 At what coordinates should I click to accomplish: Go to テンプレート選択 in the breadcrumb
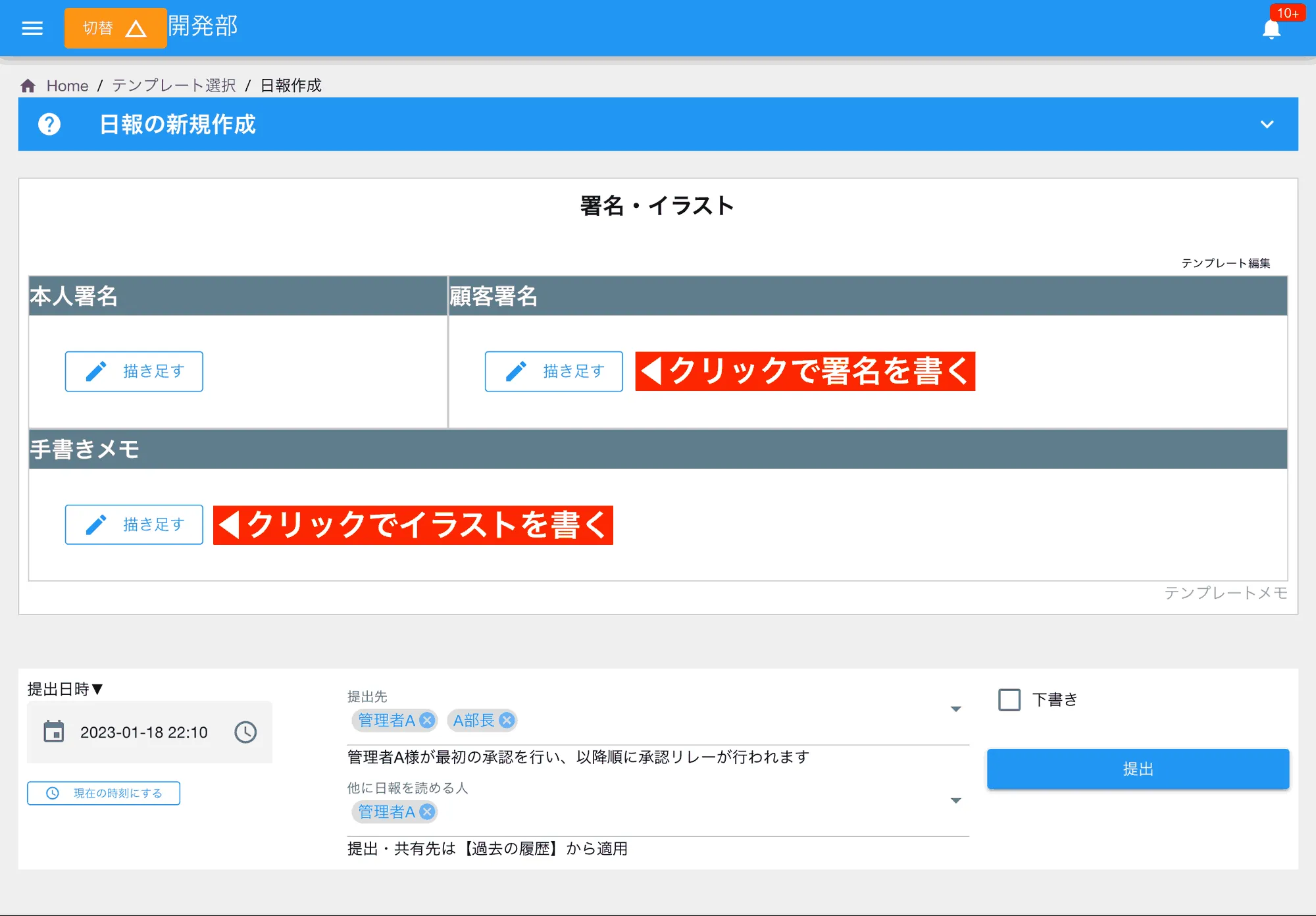click(172, 85)
